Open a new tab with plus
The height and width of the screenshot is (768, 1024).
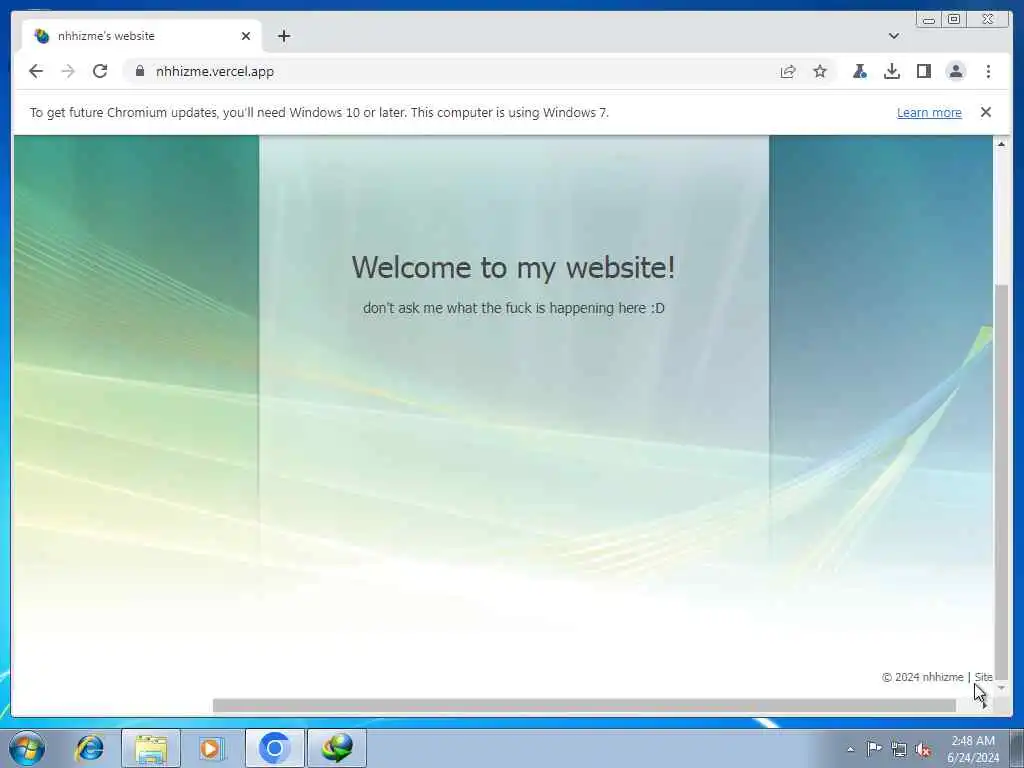[283, 36]
